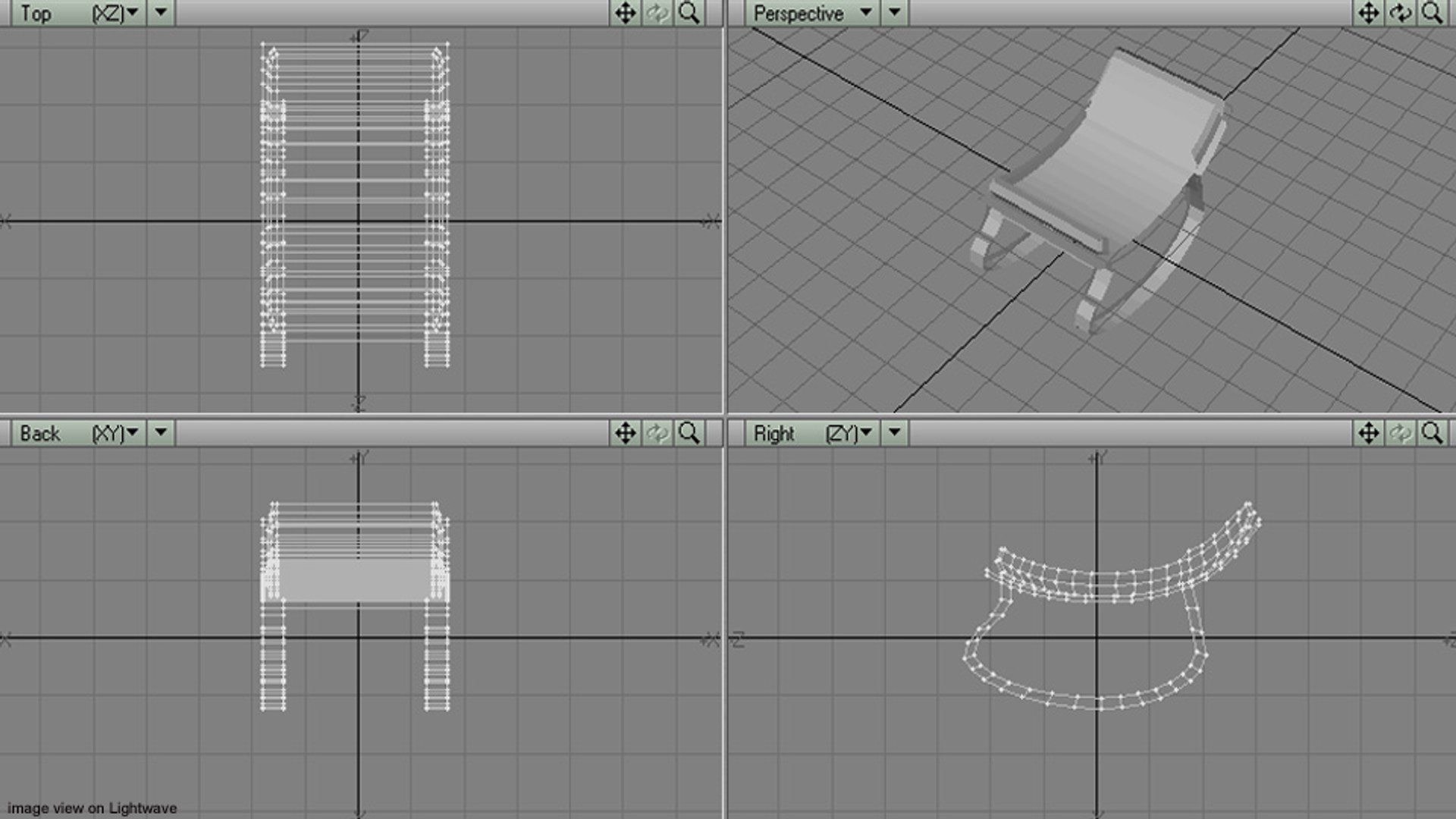
Task: Click the pan icon in the Back viewport
Action: (x=625, y=433)
